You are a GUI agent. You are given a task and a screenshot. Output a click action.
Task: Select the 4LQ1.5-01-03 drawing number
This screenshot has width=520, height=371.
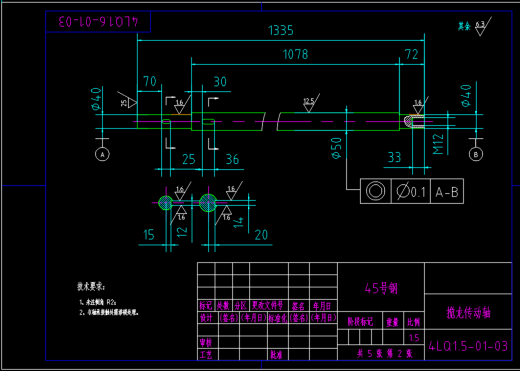pyautogui.click(x=468, y=346)
